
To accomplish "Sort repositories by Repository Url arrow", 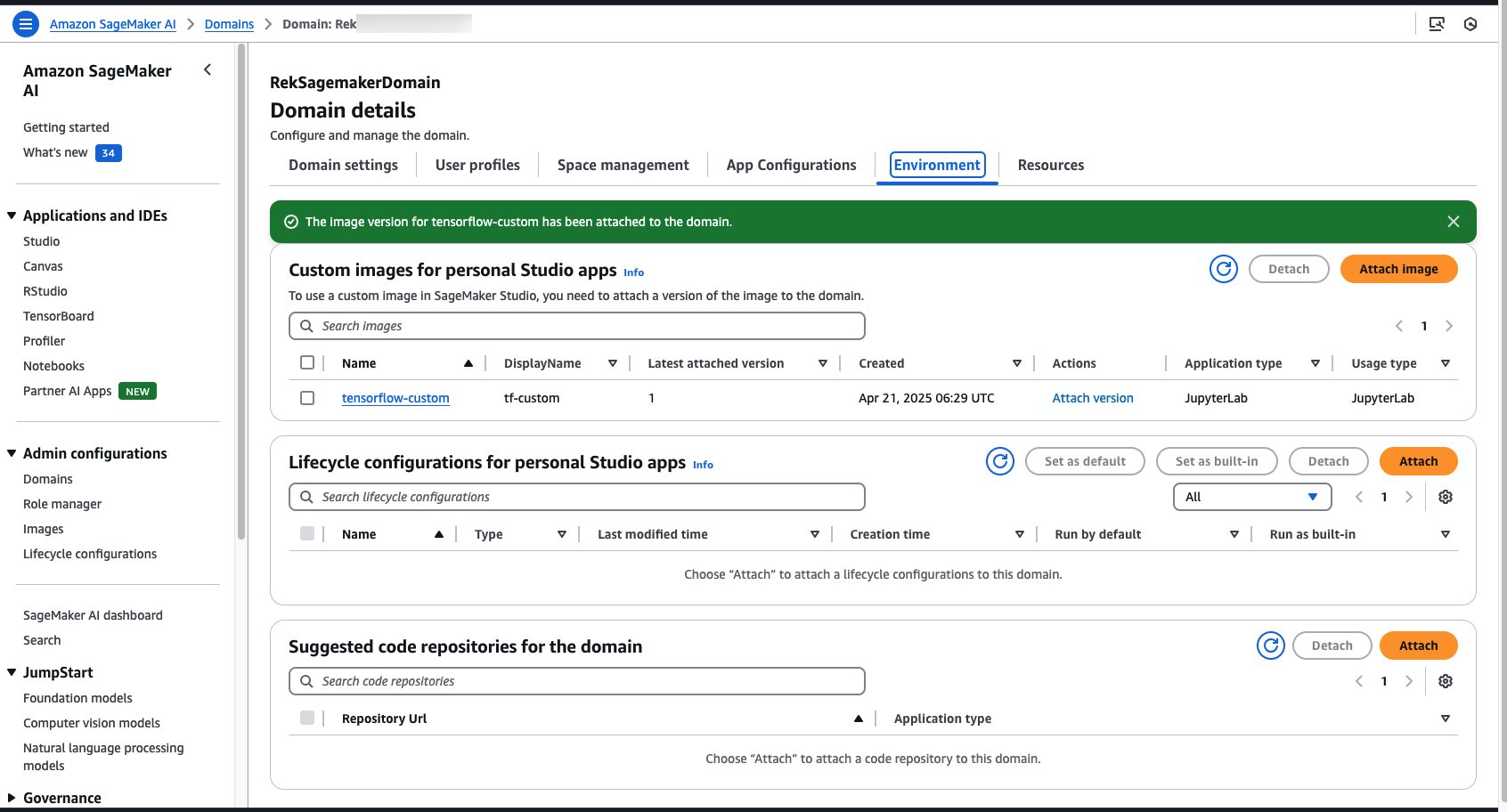I will [859, 719].
